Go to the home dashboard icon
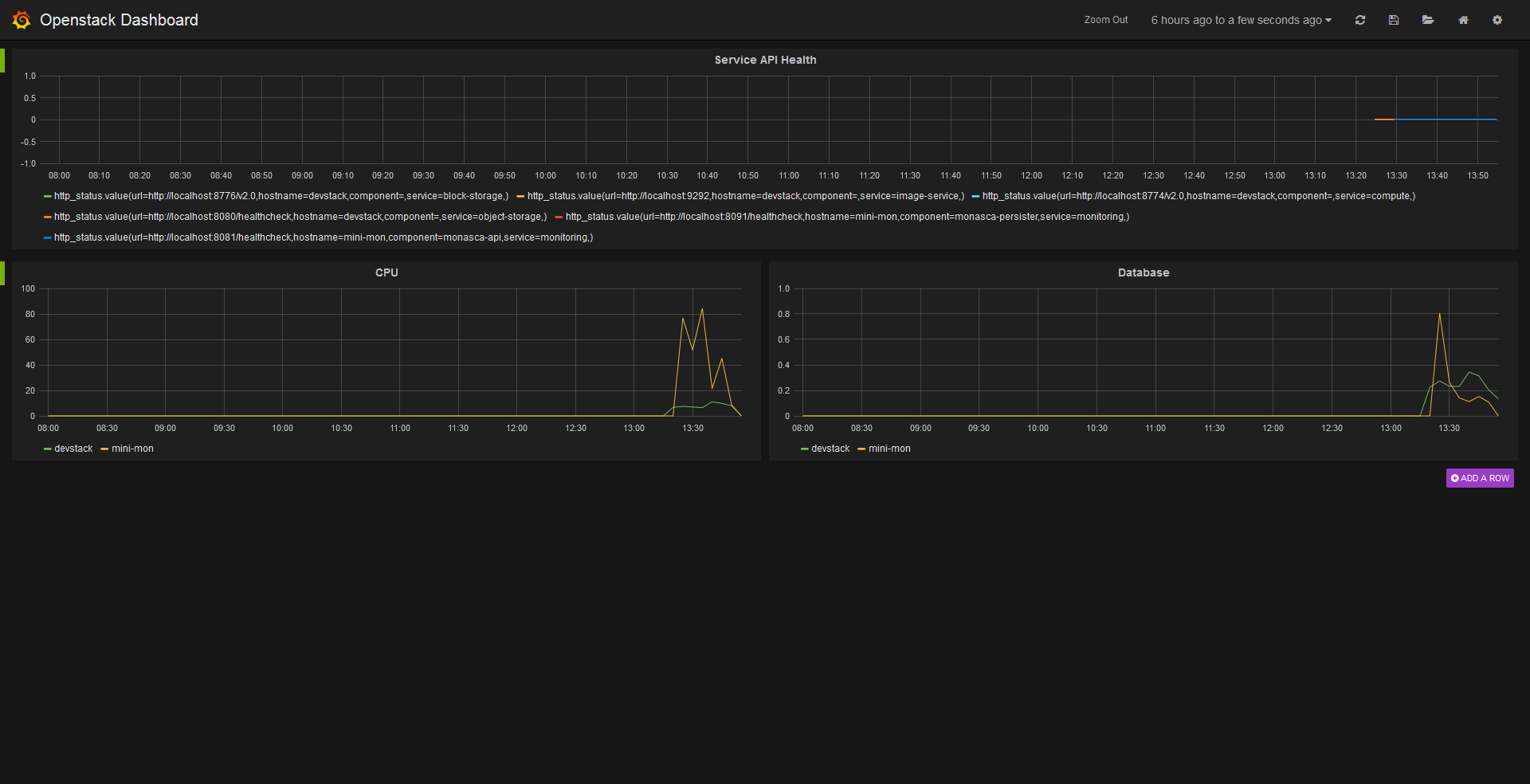 tap(1463, 20)
